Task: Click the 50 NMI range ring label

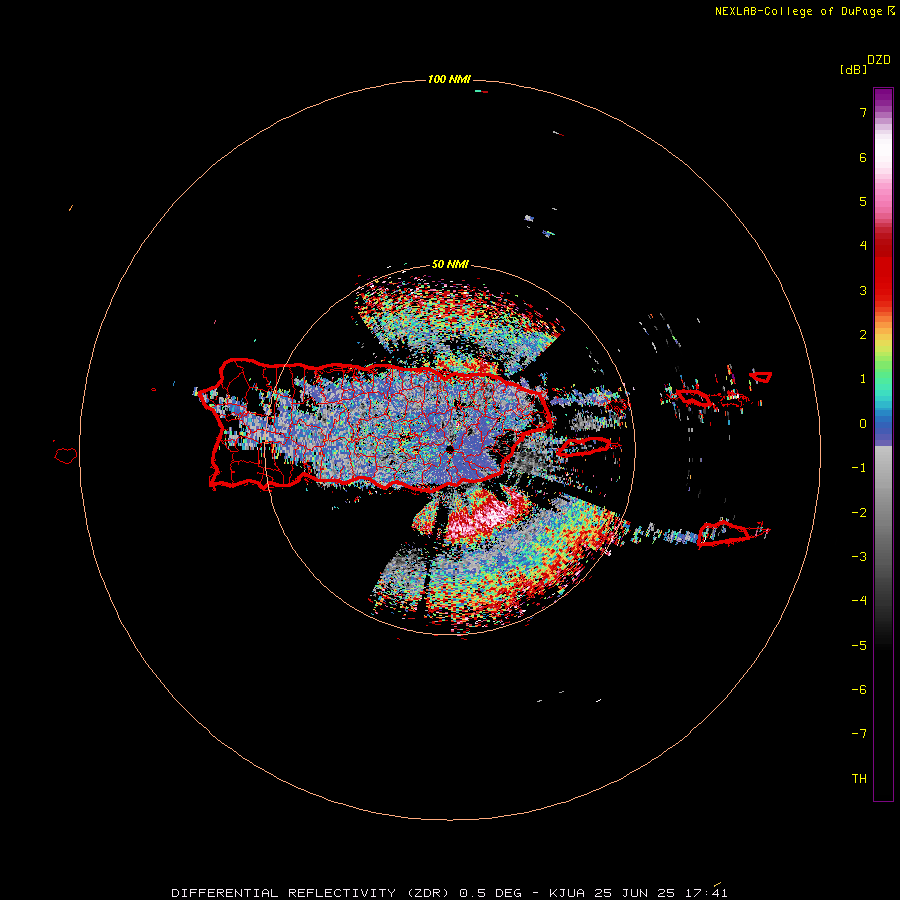Action: click(x=450, y=265)
